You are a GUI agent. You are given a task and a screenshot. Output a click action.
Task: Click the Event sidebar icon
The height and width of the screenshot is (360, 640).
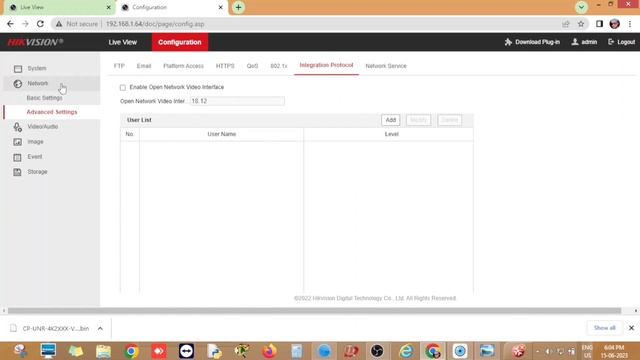[x=18, y=157]
